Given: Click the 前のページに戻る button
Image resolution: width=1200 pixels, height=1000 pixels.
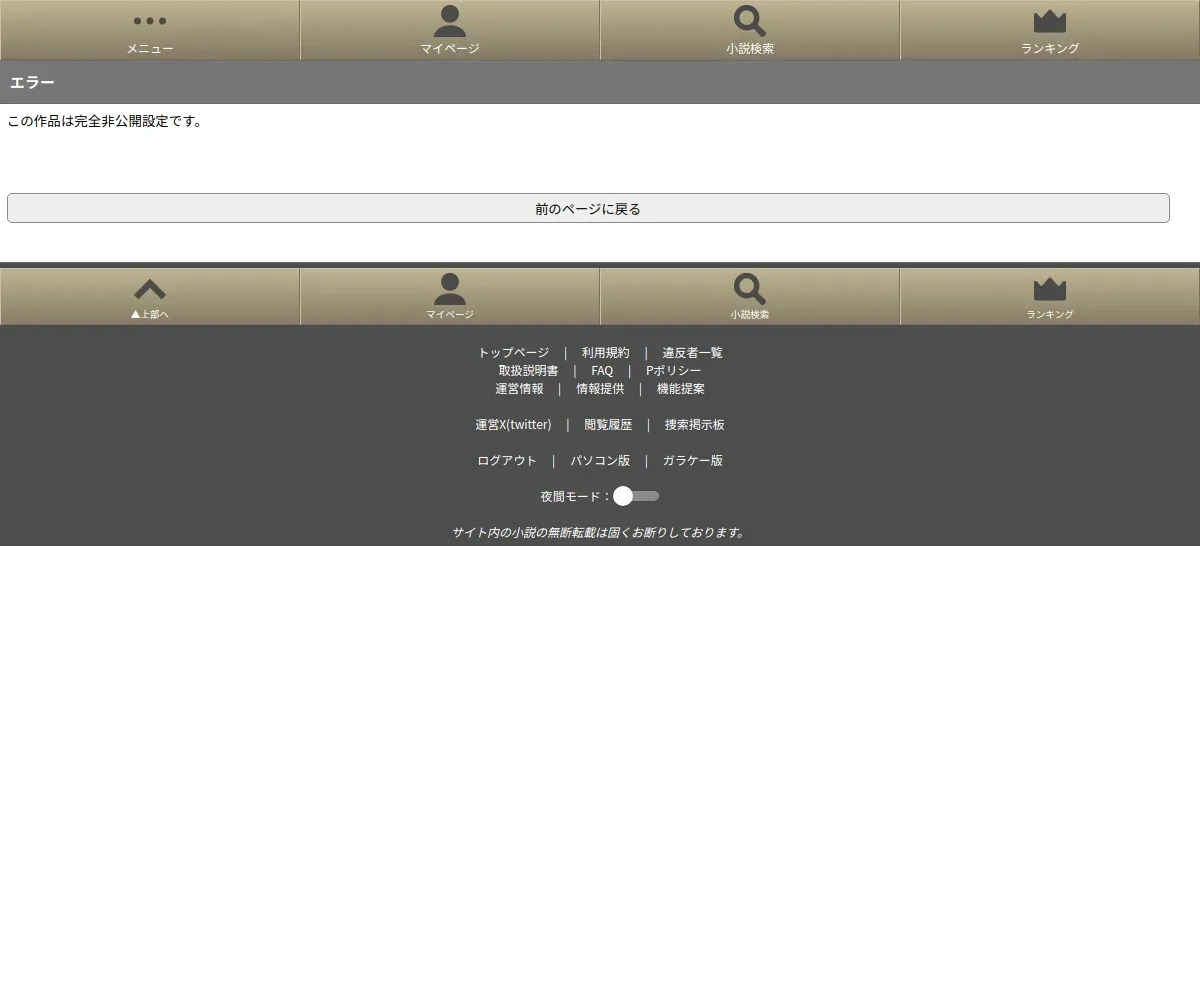Looking at the screenshot, I should click(588, 208).
